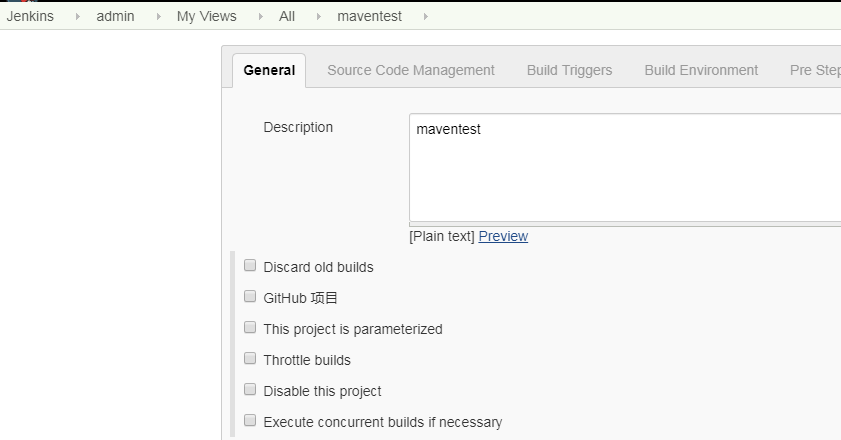841x440 pixels.
Task: Enable Execute concurrent builds if necessary
Action: pyautogui.click(x=250, y=421)
